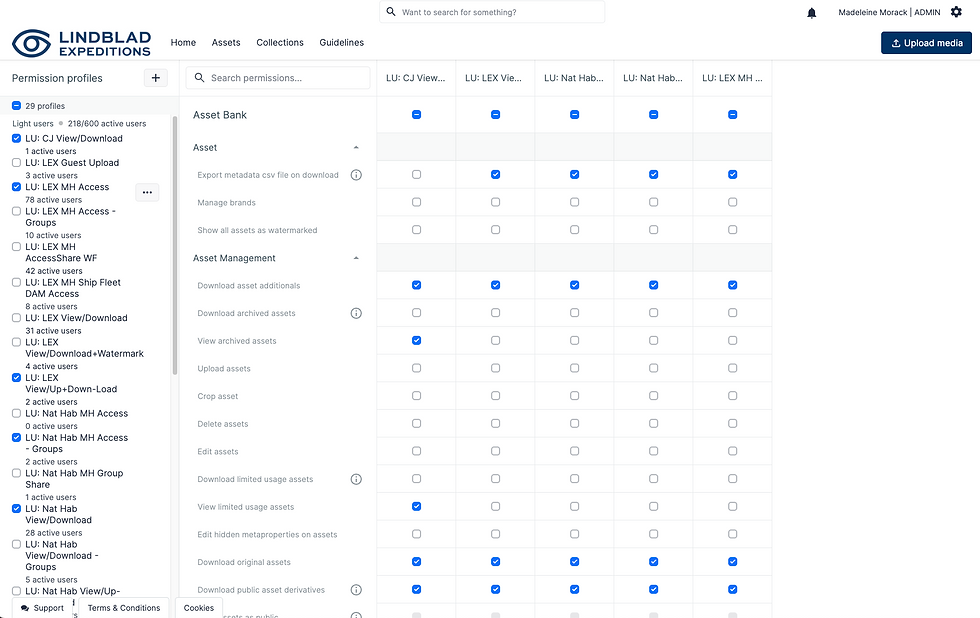Enable the LU: Nat Hab MH Access profile checkbox

[17, 414]
